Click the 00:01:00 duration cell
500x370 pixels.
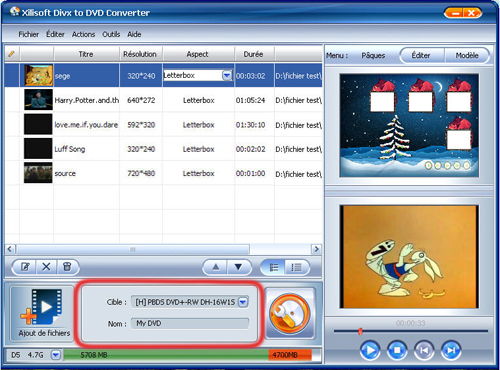pyautogui.click(x=250, y=173)
